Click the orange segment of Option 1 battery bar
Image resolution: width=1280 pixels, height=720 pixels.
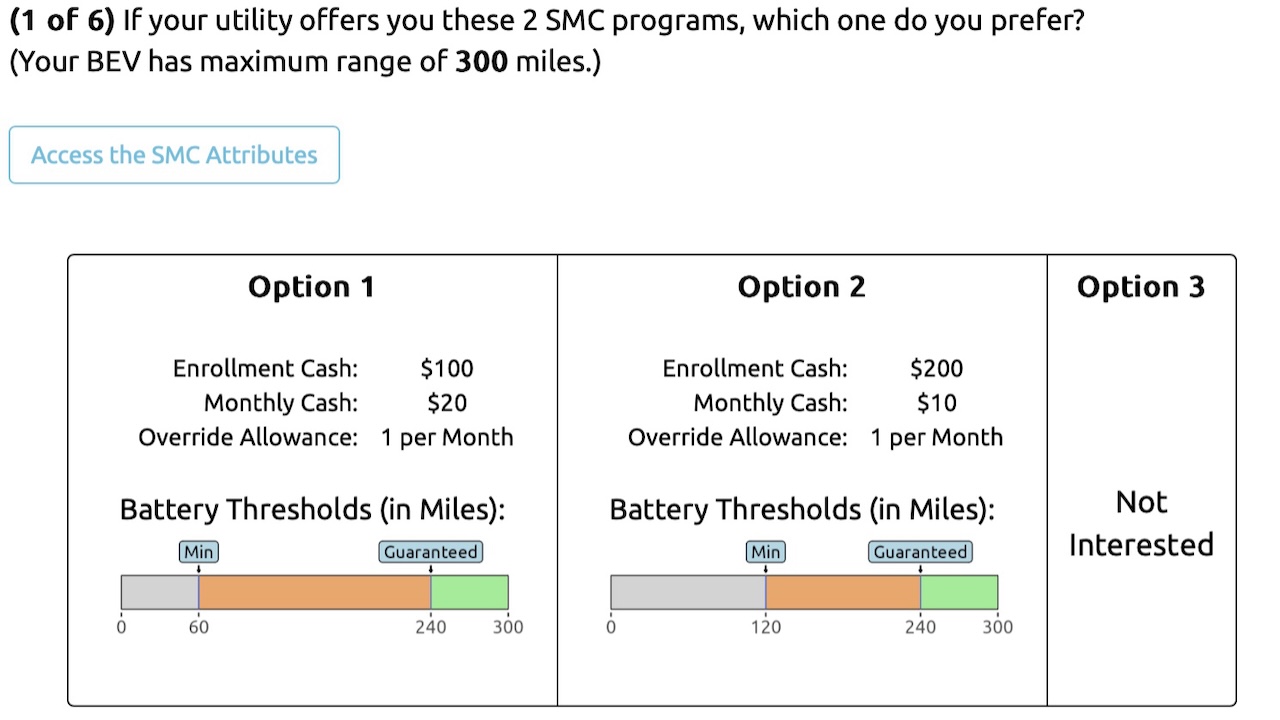(x=314, y=592)
